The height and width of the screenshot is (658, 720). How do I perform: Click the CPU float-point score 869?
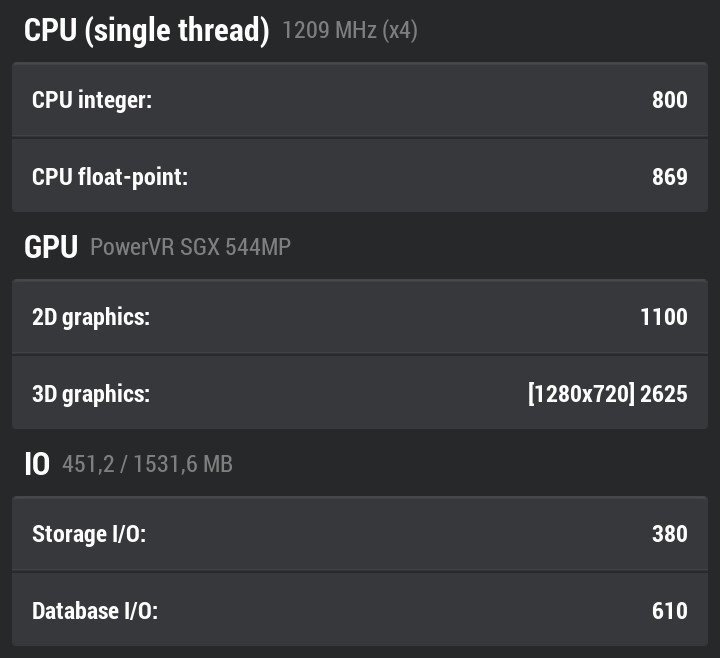[669, 177]
